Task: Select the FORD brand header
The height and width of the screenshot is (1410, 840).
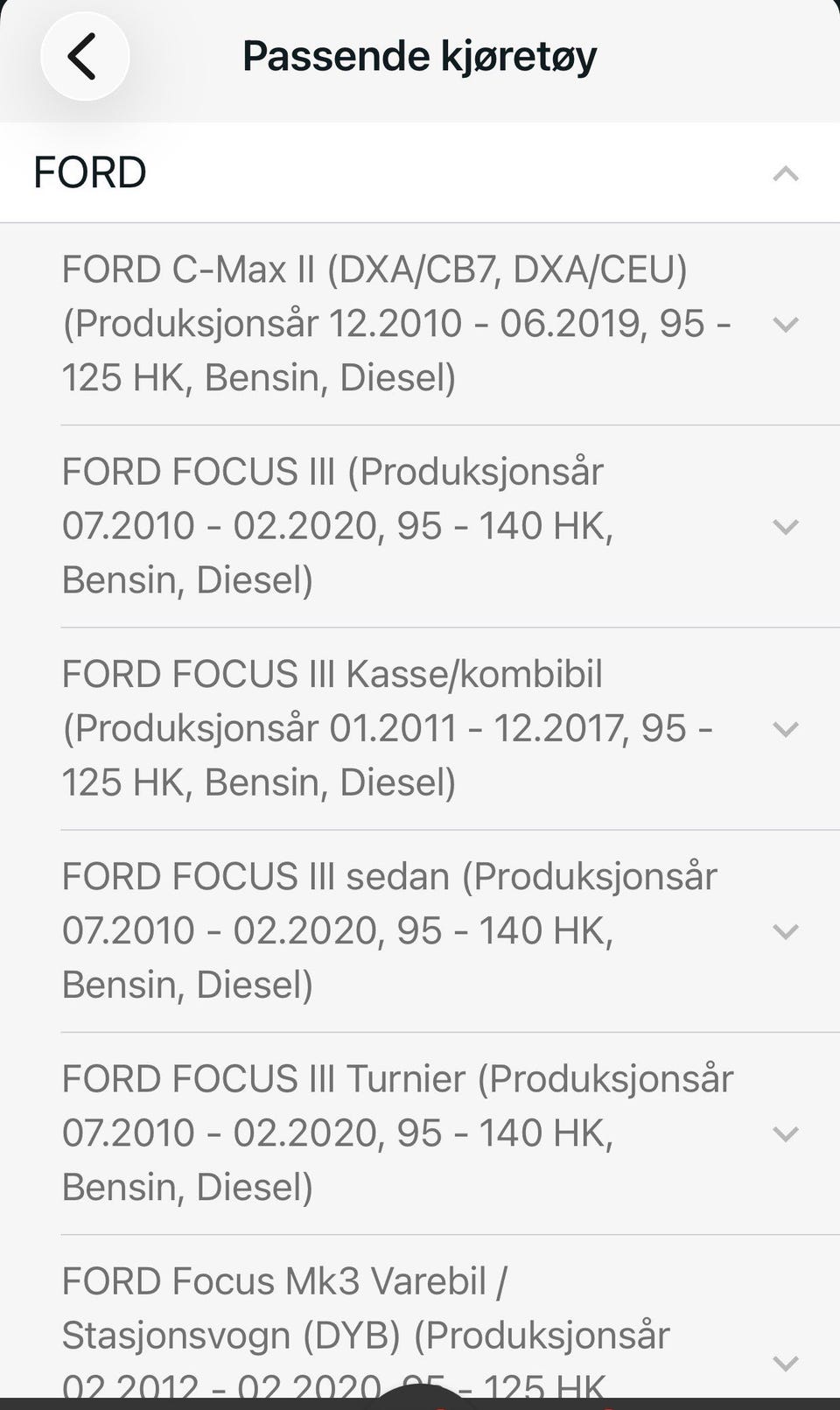Action: coord(420,172)
